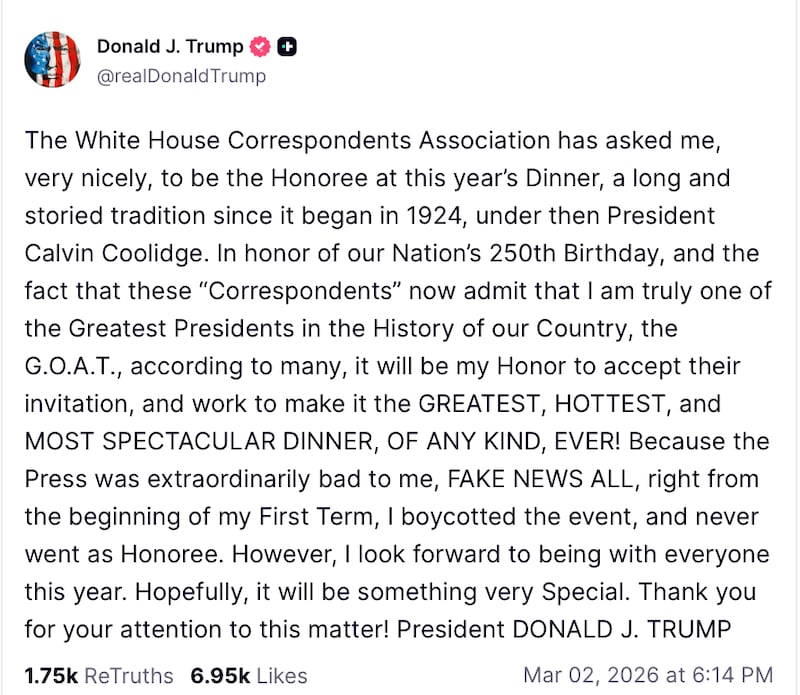Click the display name Donald J. Trump
800x695 pixels.
170,46
